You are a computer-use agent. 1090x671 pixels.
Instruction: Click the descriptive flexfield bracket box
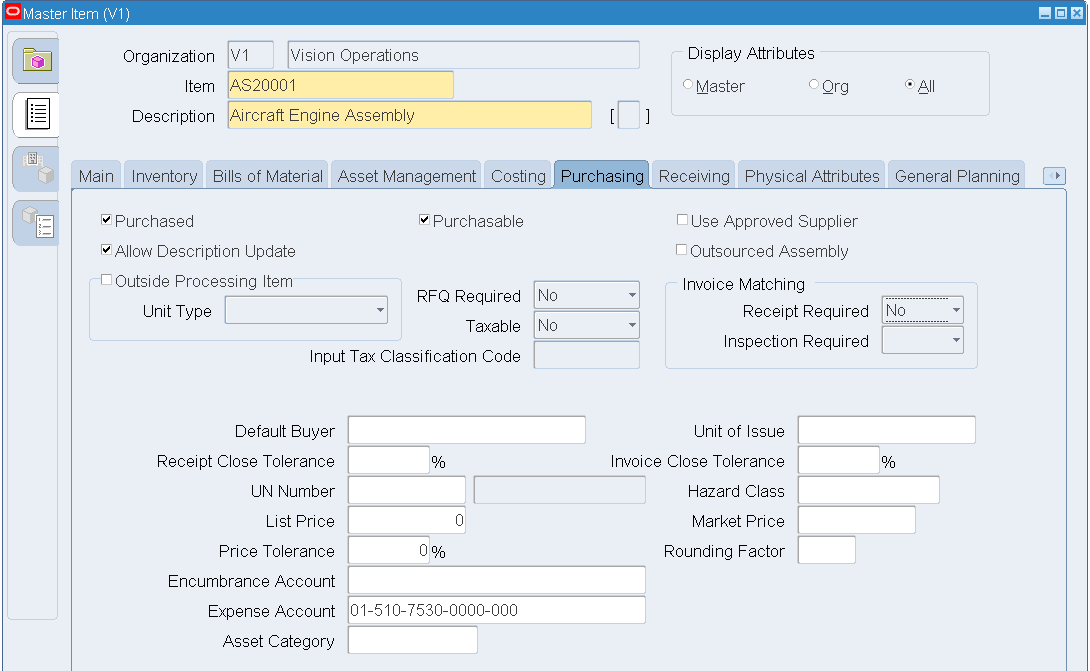628,115
